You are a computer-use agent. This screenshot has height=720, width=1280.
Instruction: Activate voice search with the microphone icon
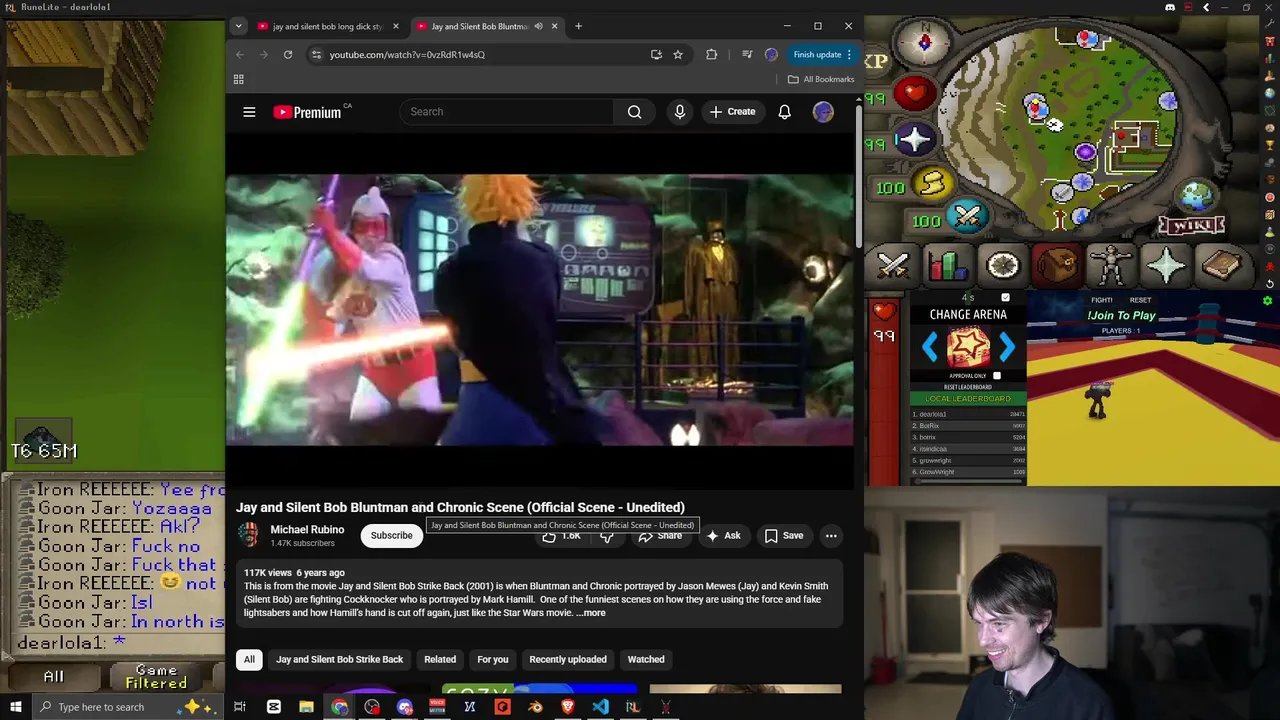point(680,112)
